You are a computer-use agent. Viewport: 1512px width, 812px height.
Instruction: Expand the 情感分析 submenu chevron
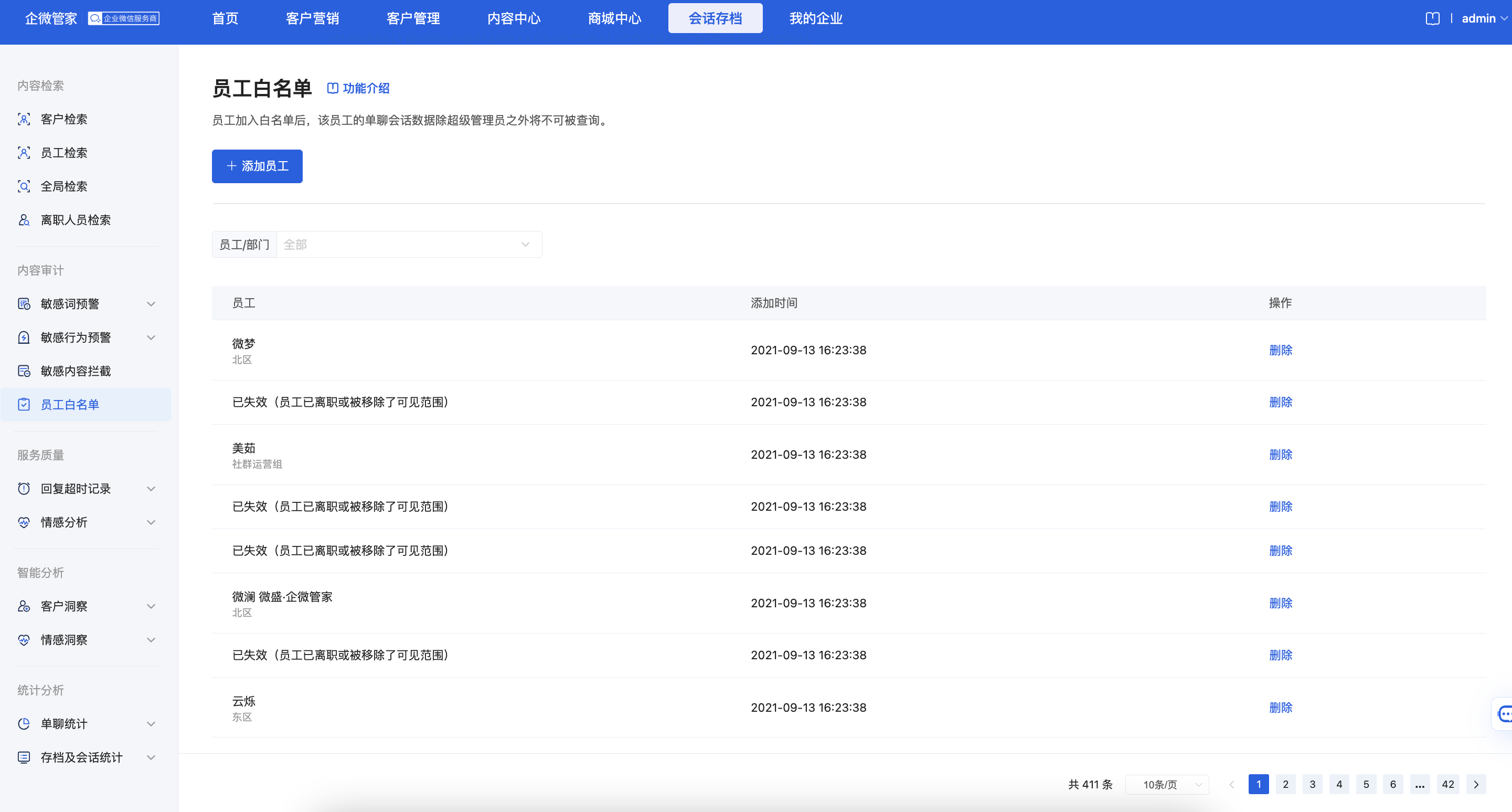click(151, 522)
